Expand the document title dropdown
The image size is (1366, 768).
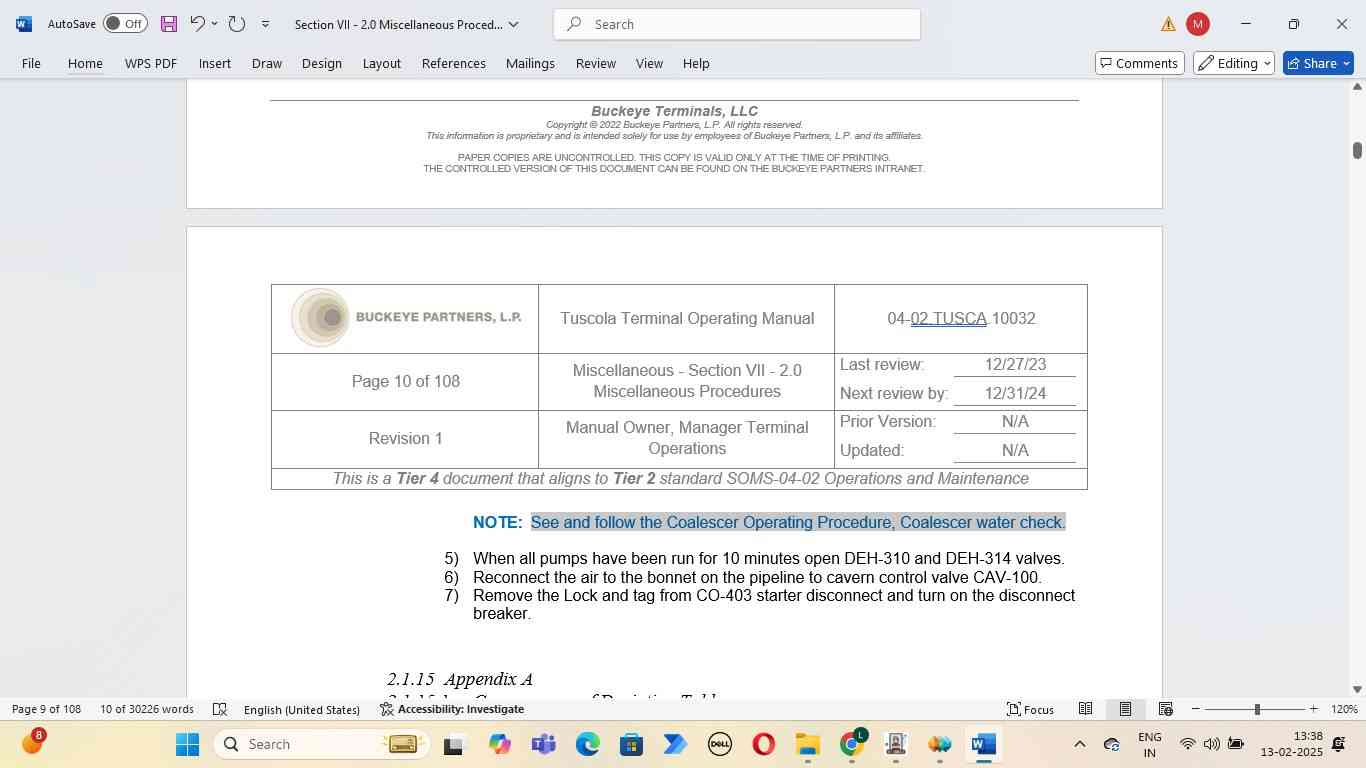[514, 24]
